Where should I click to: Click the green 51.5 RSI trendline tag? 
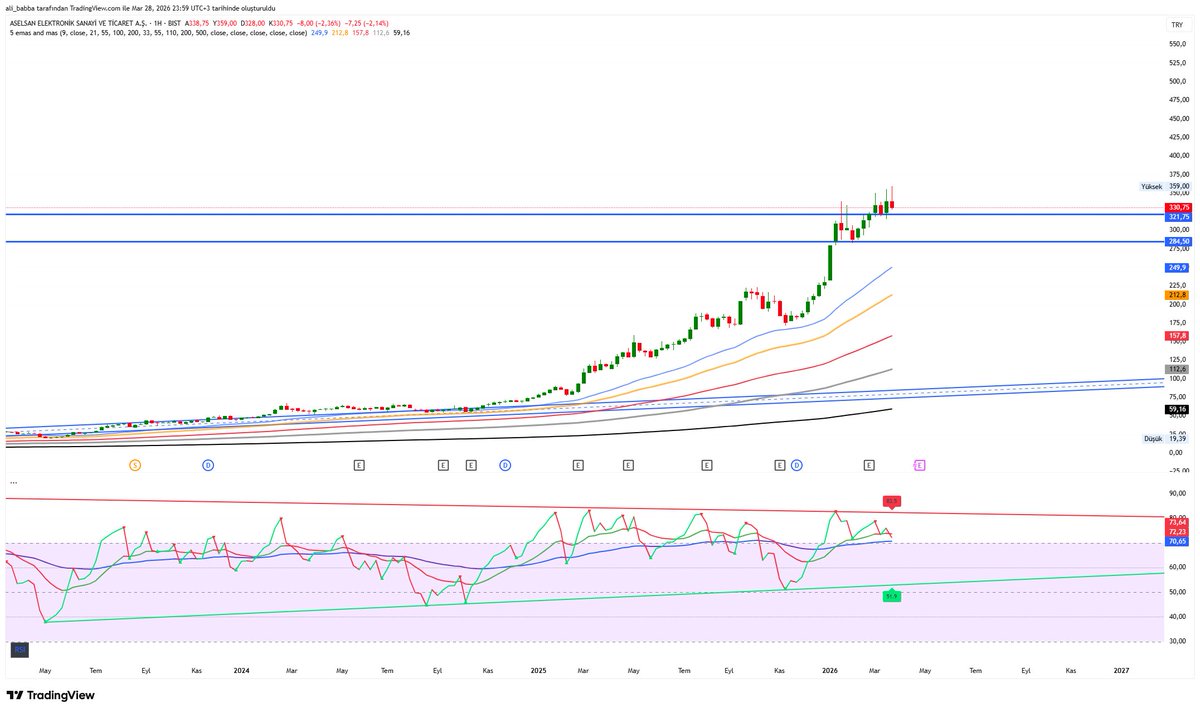[892, 596]
